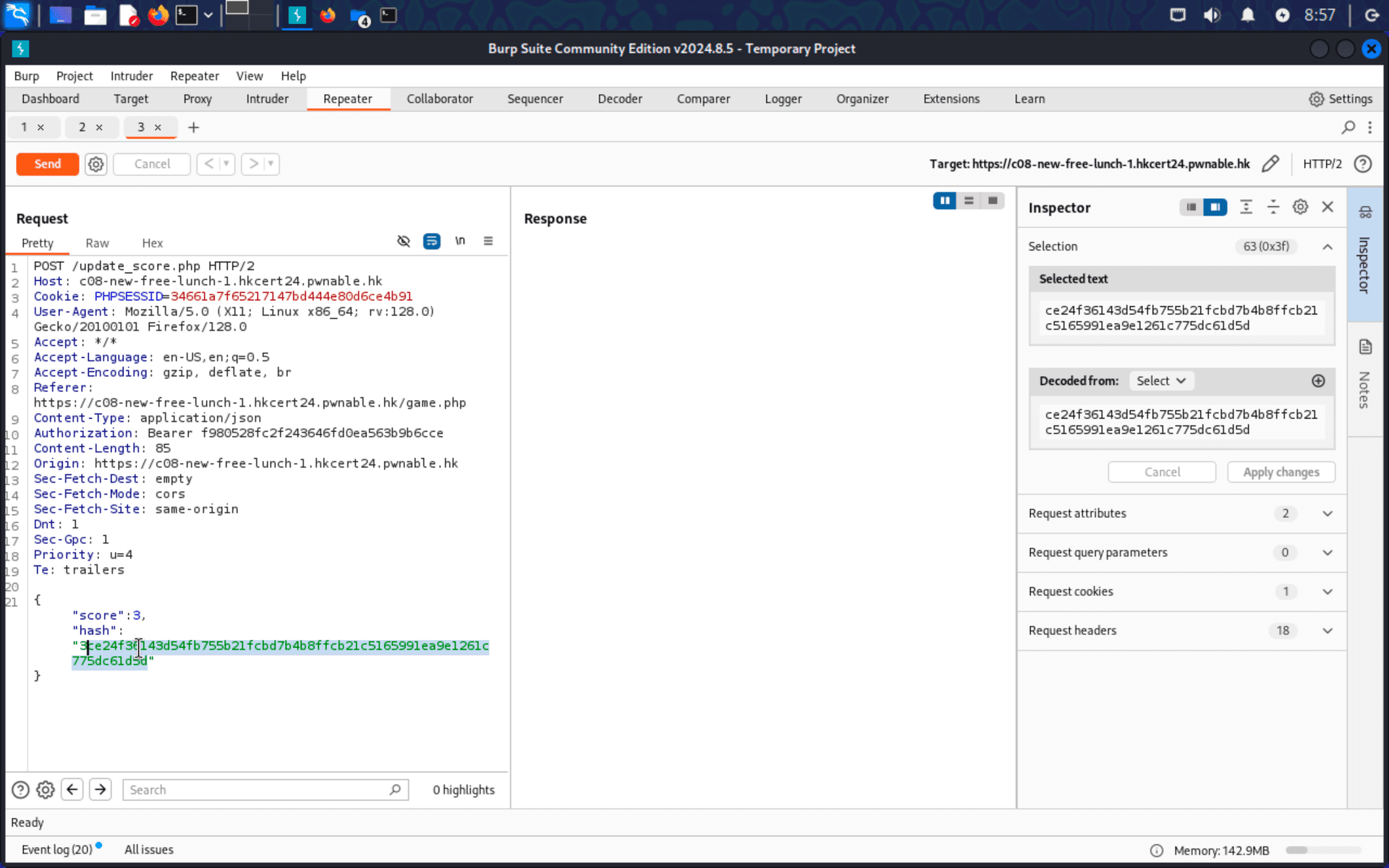The height and width of the screenshot is (868, 1389).
Task: Open the Raw request view tab
Action: (97, 243)
